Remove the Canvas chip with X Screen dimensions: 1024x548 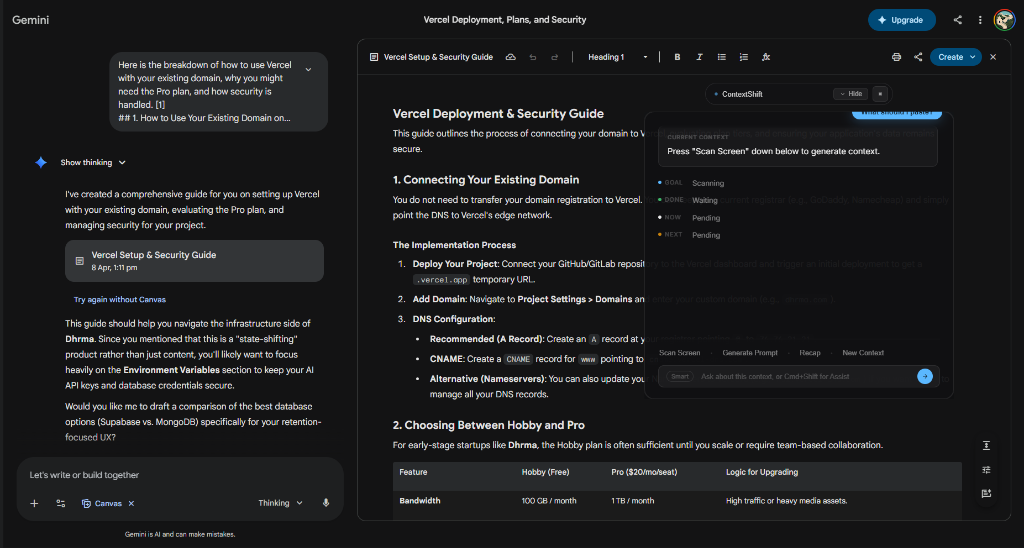coord(131,504)
